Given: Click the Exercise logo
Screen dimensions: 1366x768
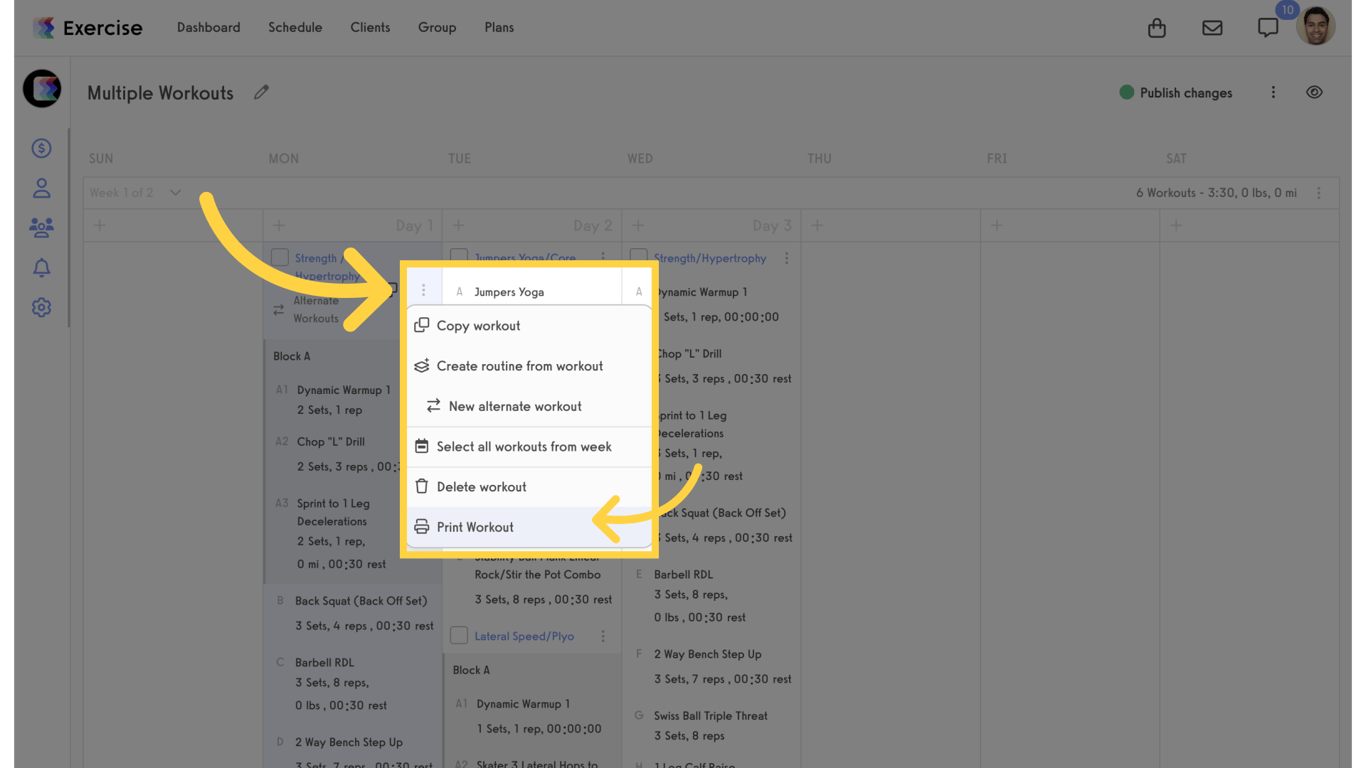Looking at the screenshot, I should pos(87,28).
